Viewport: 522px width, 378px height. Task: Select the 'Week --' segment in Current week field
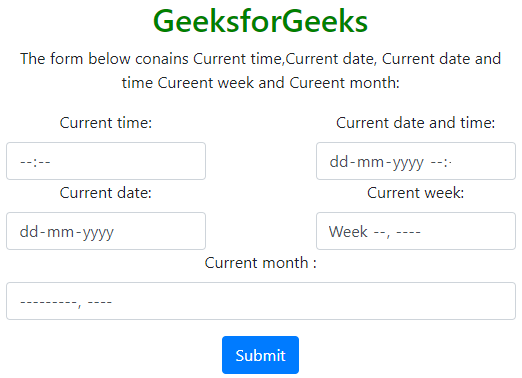357,232
